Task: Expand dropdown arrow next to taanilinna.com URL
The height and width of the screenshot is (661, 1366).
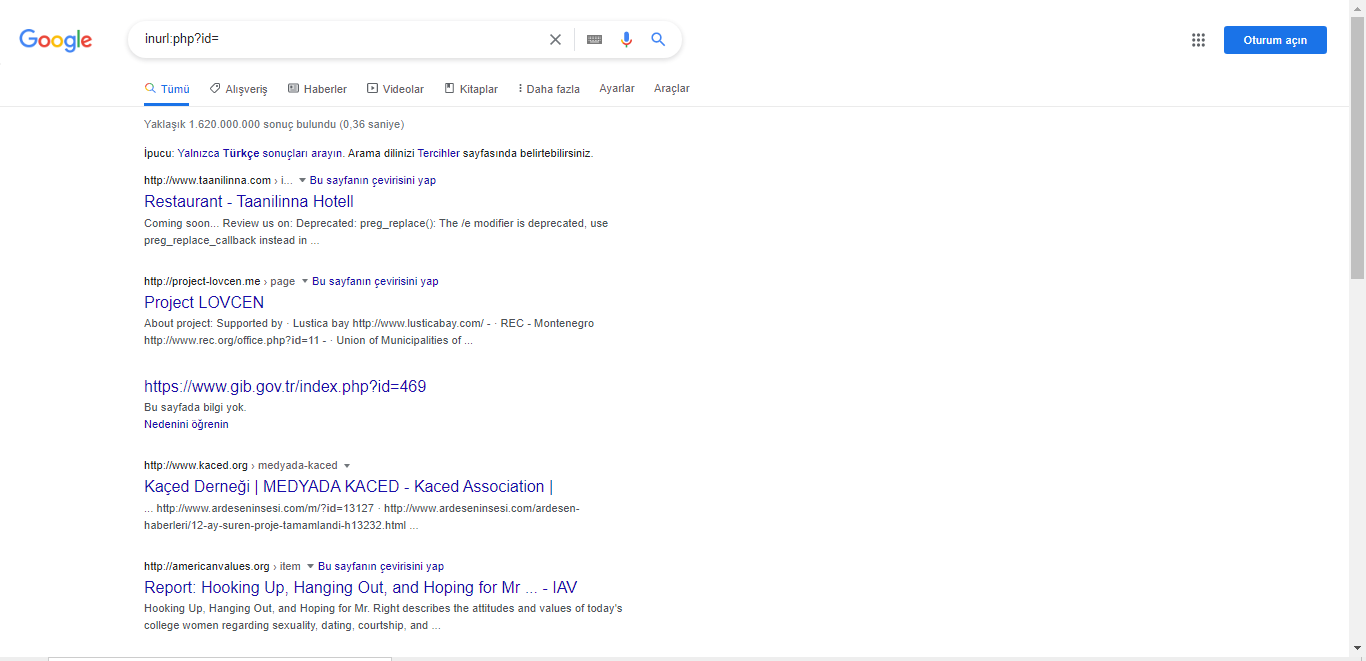Action: click(x=302, y=181)
